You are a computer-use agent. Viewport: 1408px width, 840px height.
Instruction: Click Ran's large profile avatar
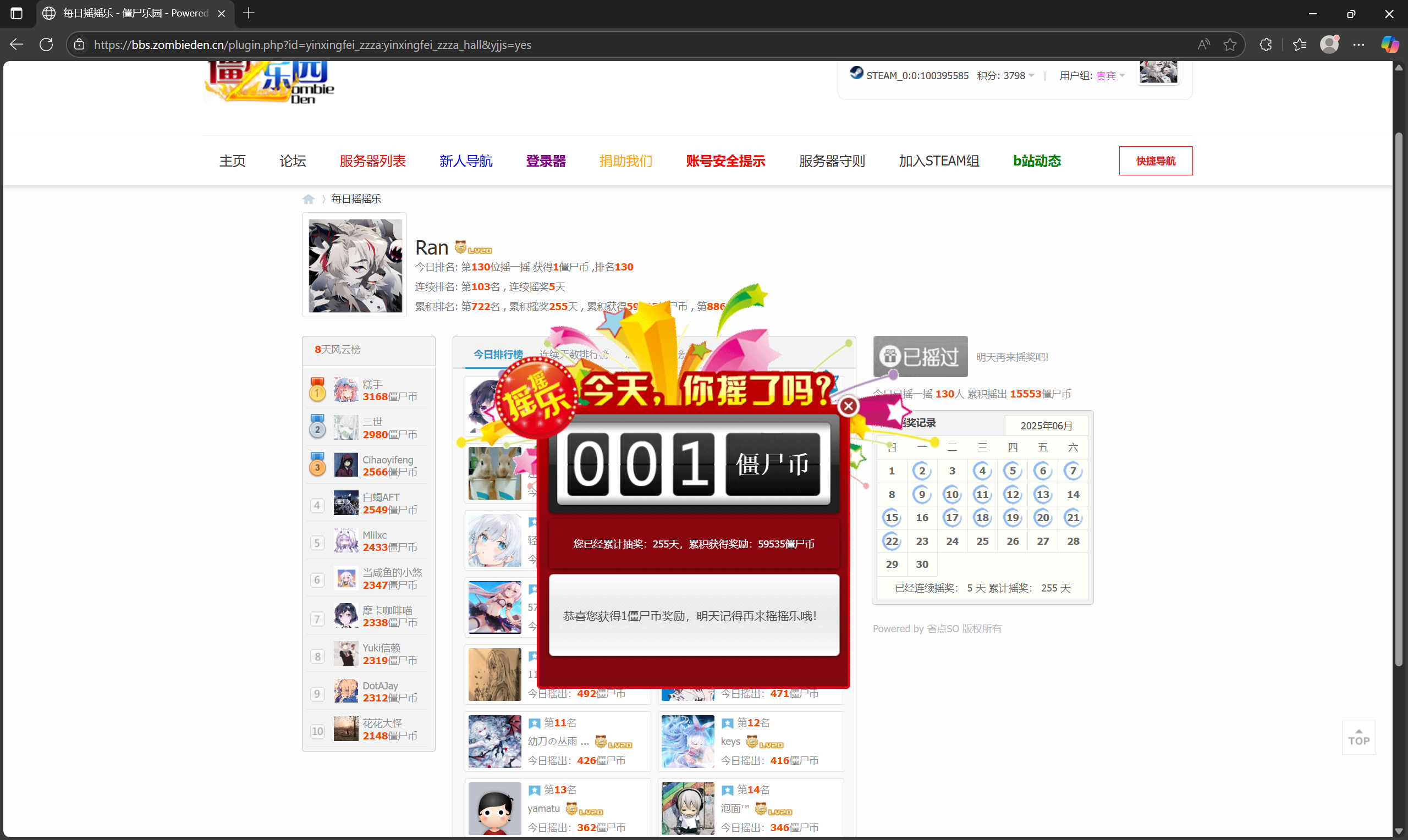tap(355, 266)
